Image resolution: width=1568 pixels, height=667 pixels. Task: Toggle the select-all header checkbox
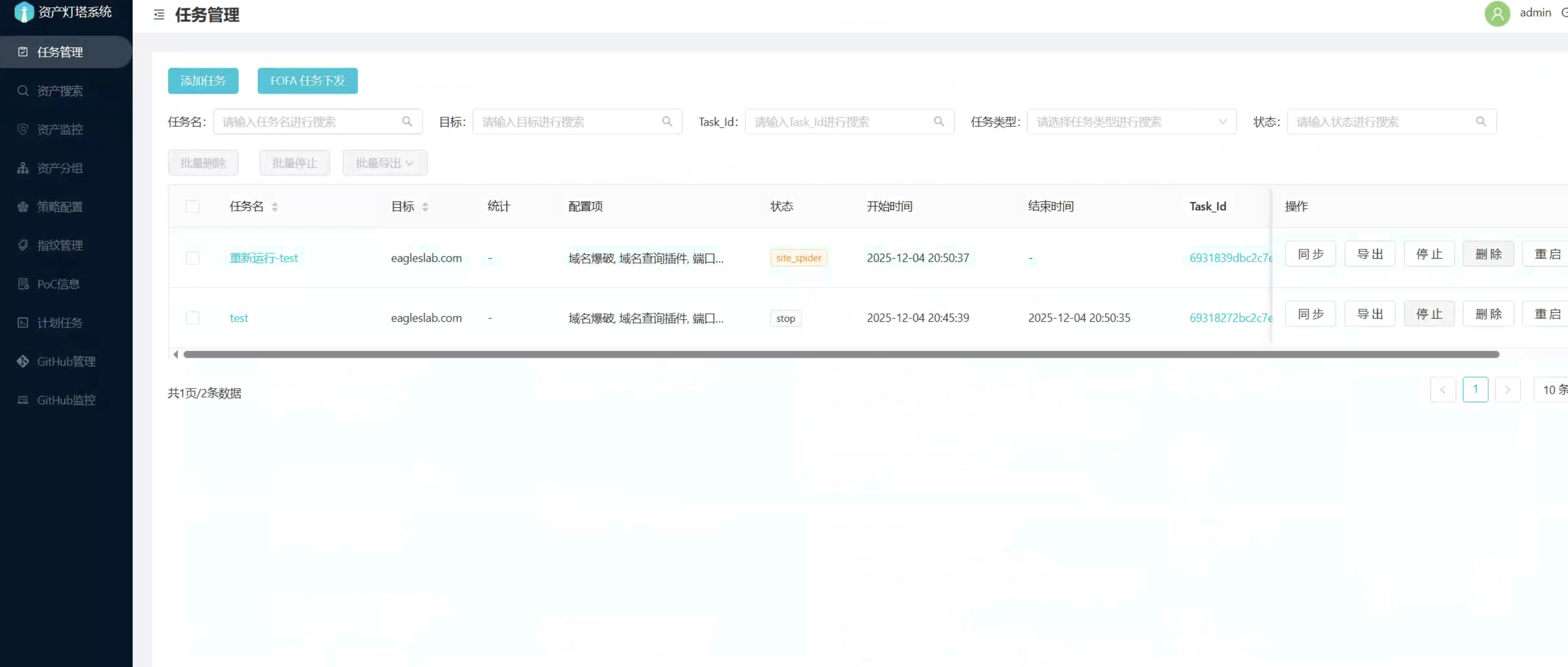click(192, 207)
